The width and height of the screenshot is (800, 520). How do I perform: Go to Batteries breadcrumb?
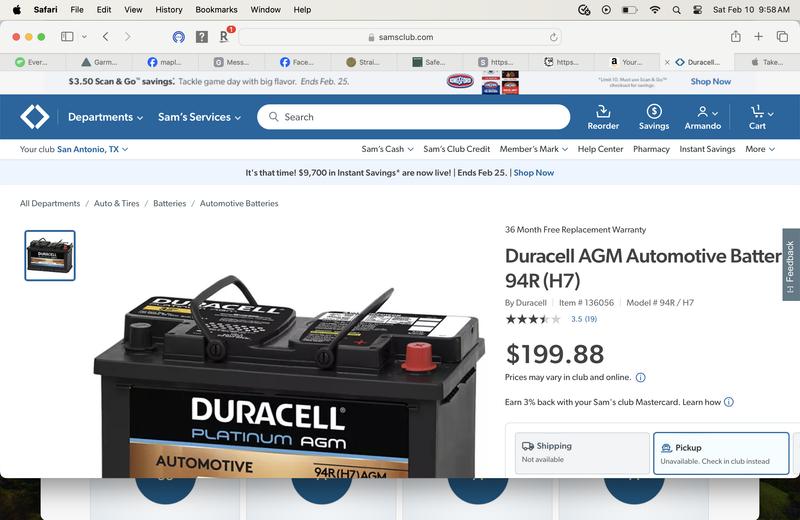pyautogui.click(x=169, y=203)
